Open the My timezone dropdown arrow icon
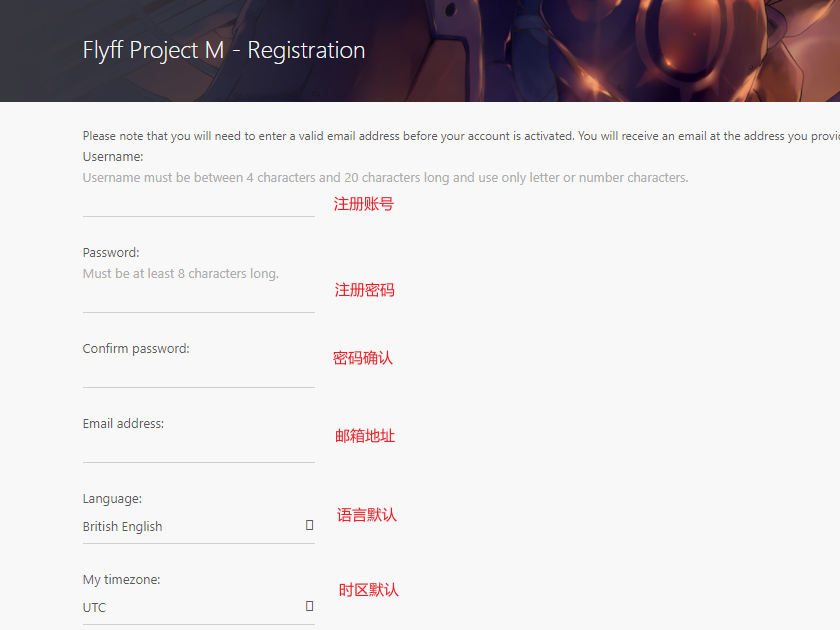 click(x=310, y=606)
